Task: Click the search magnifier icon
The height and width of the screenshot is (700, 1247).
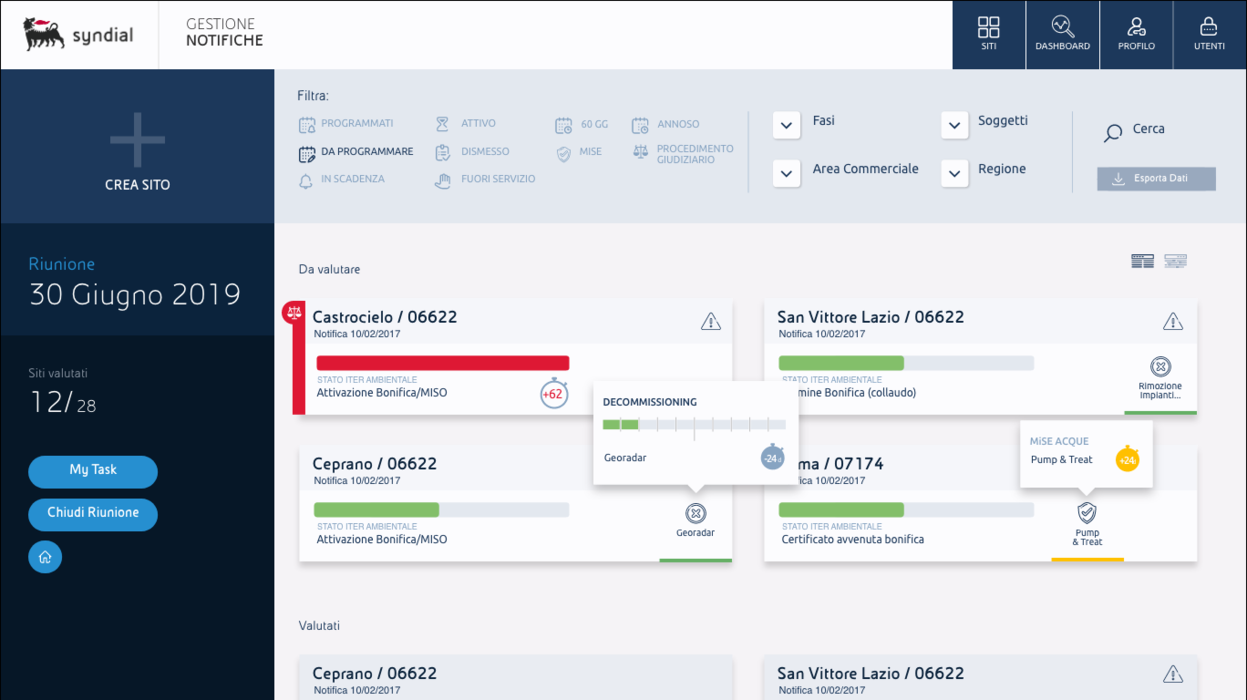Action: [x=1112, y=133]
